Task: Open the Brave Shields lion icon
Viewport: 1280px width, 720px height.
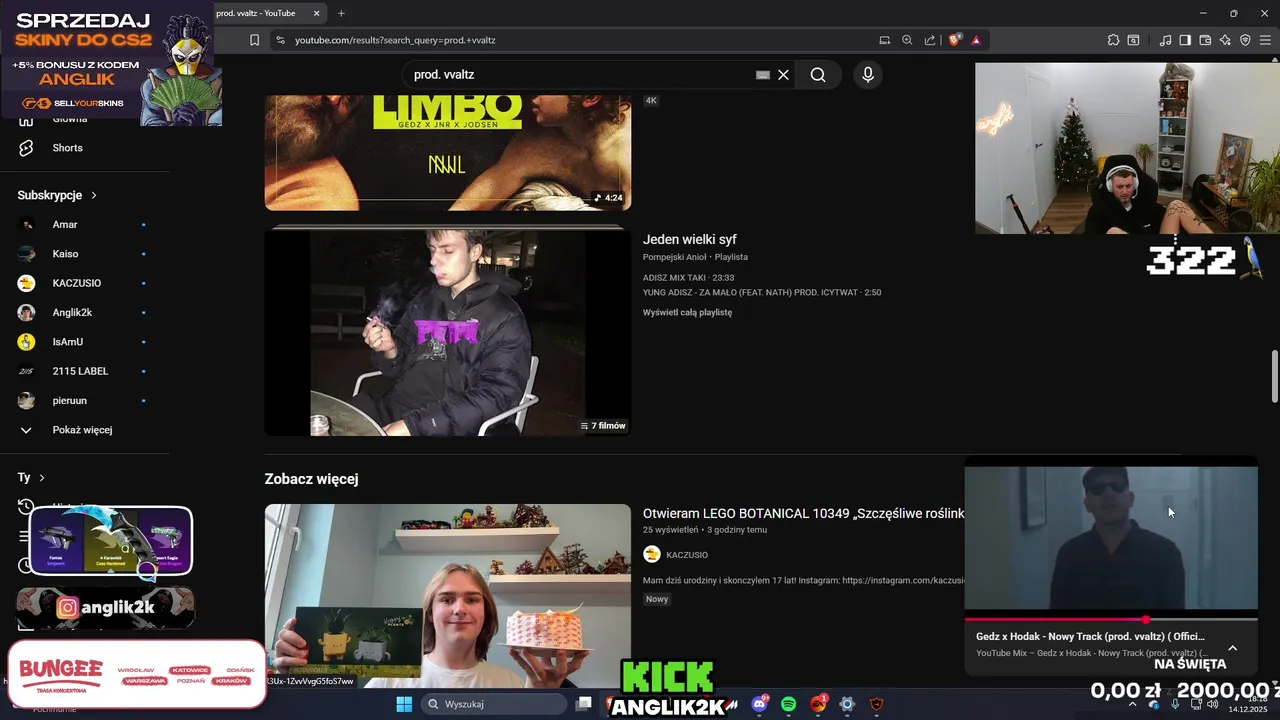Action: [x=955, y=40]
